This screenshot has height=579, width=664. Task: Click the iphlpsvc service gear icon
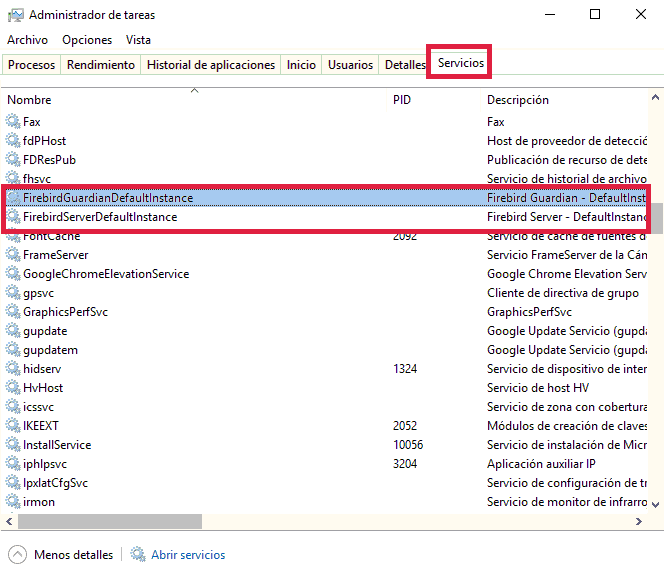[13, 464]
